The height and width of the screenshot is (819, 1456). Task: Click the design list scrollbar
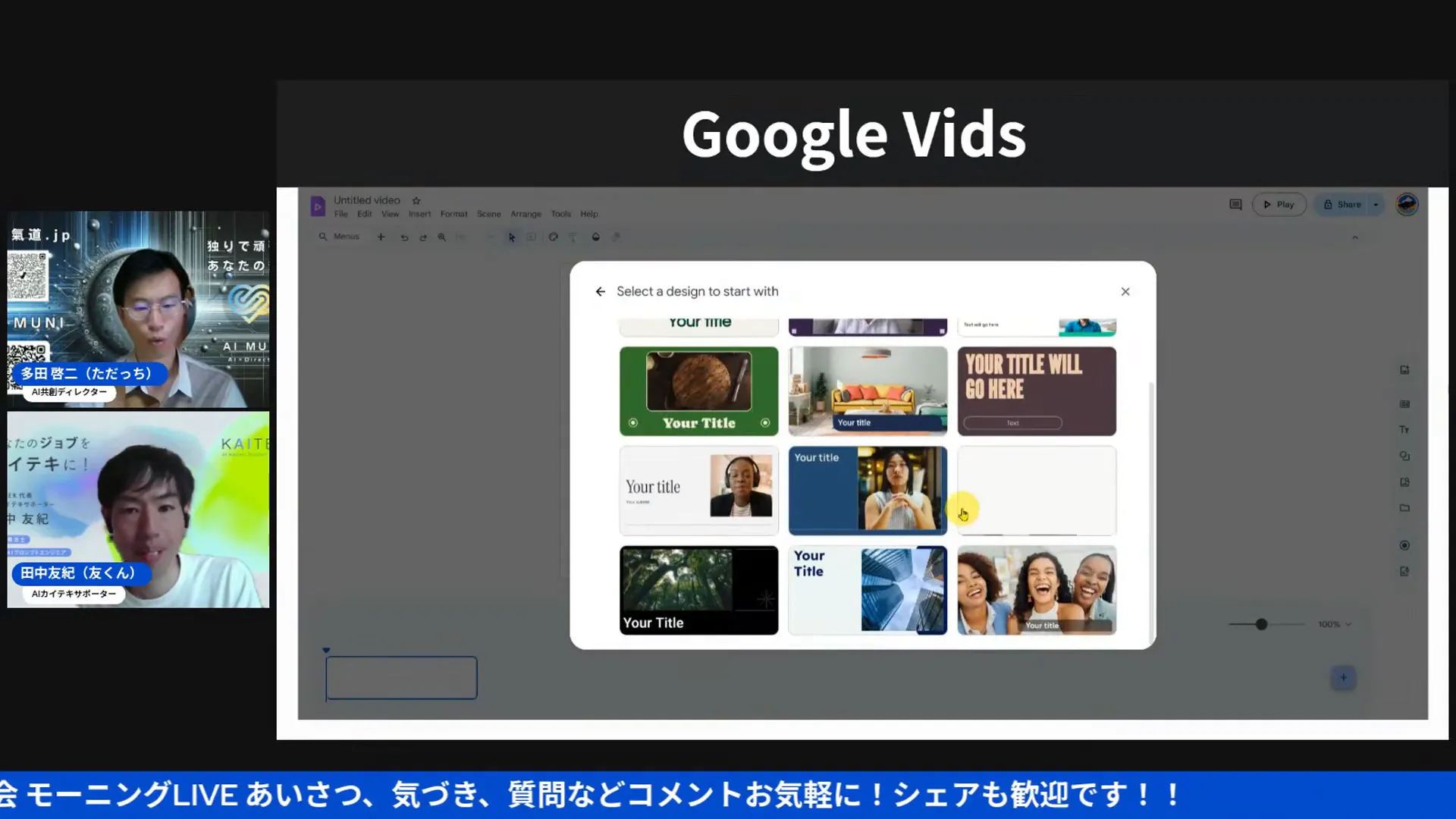tap(1151, 512)
